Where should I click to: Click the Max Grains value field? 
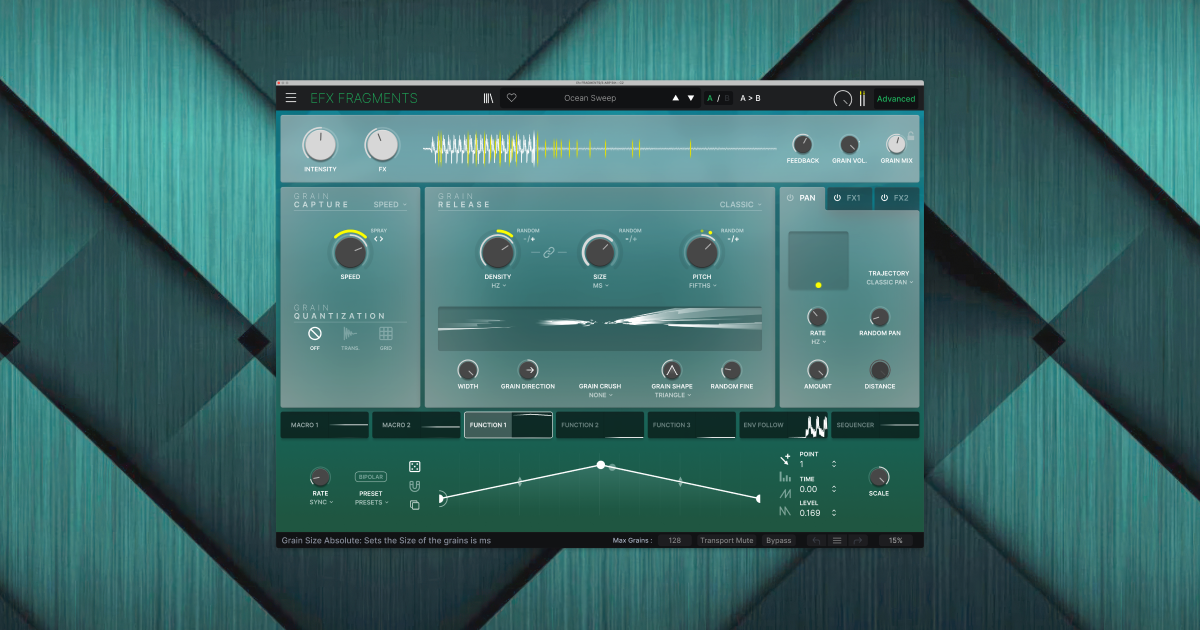coord(674,540)
